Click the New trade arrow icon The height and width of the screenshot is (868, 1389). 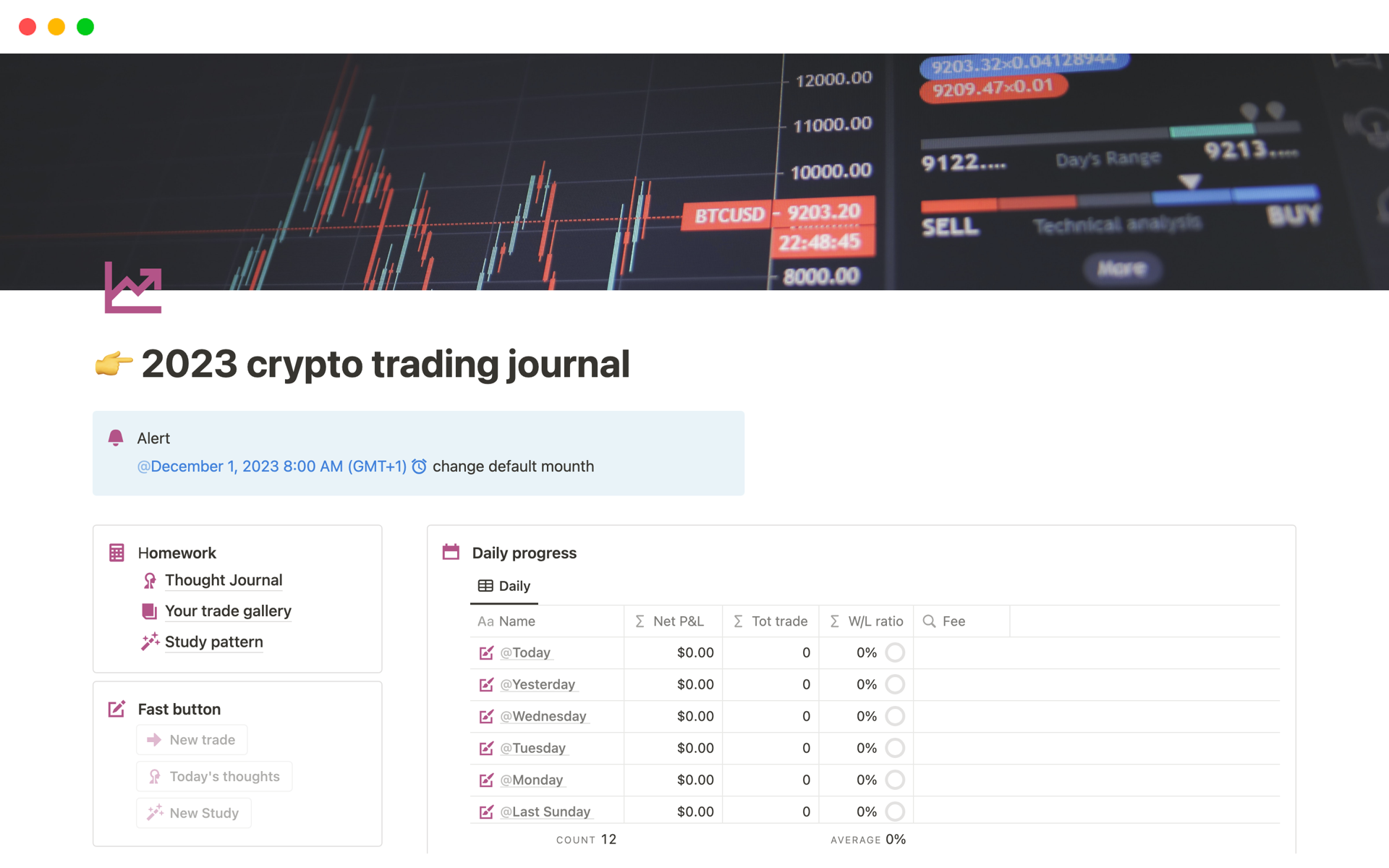tap(151, 739)
